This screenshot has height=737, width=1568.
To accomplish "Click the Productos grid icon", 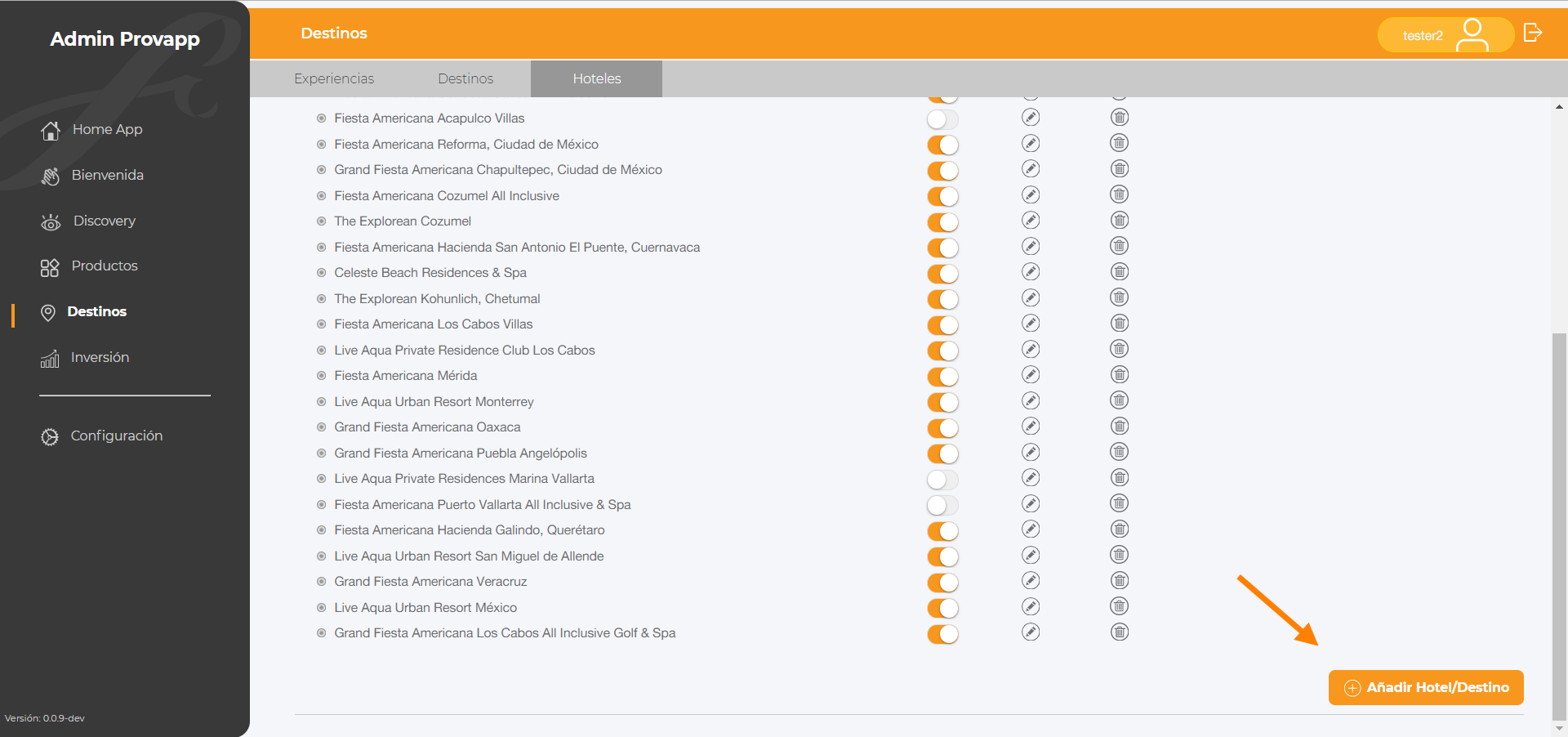I will pyautogui.click(x=50, y=267).
